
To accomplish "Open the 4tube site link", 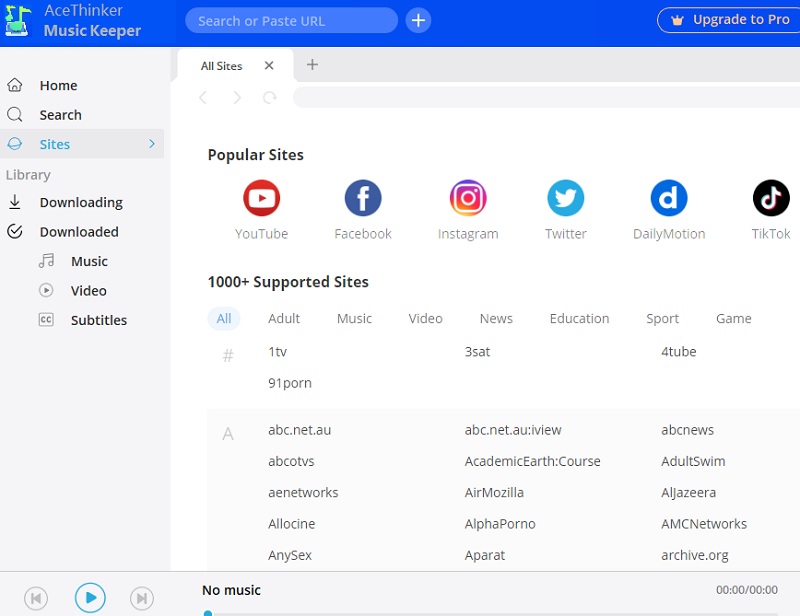I will click(x=679, y=352).
